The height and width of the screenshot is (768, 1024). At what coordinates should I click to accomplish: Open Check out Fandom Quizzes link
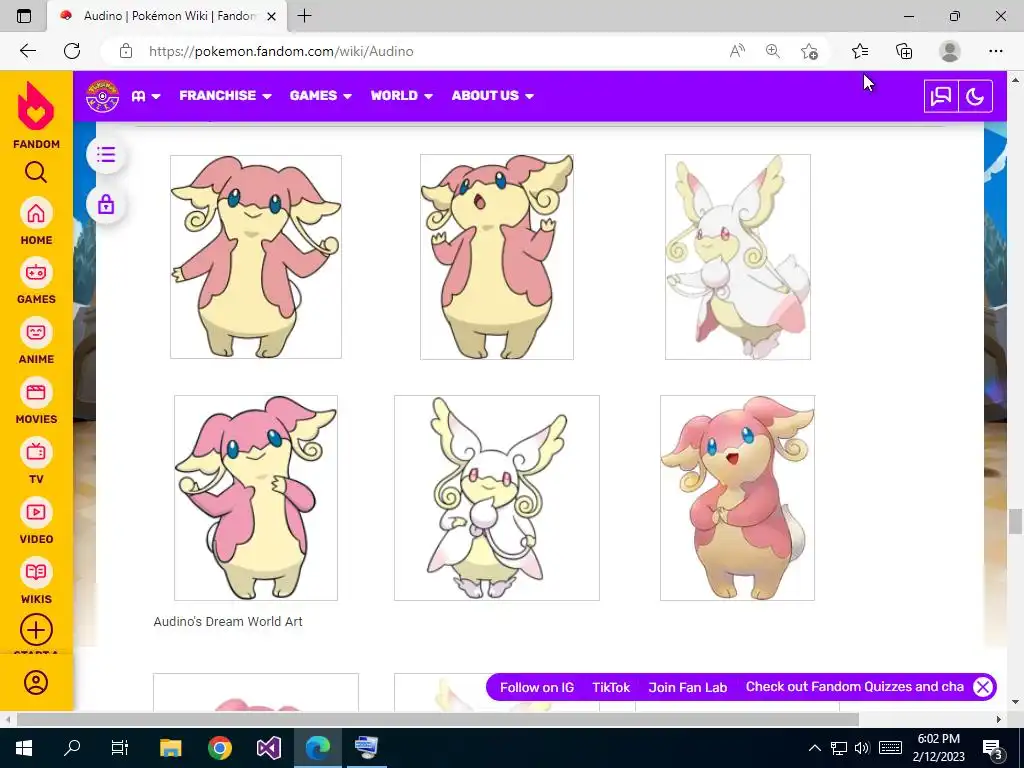[855, 687]
